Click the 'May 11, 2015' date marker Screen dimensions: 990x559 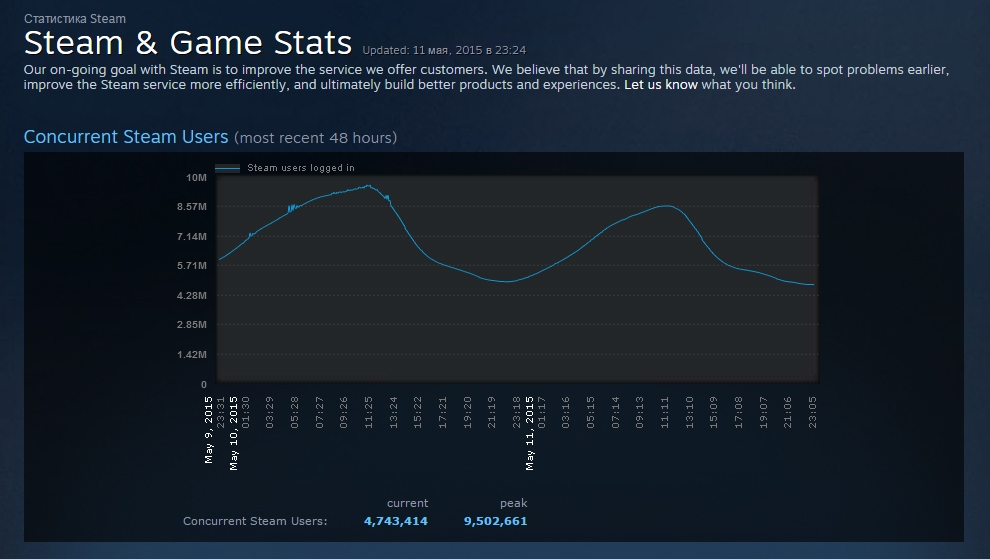pyautogui.click(x=530, y=433)
